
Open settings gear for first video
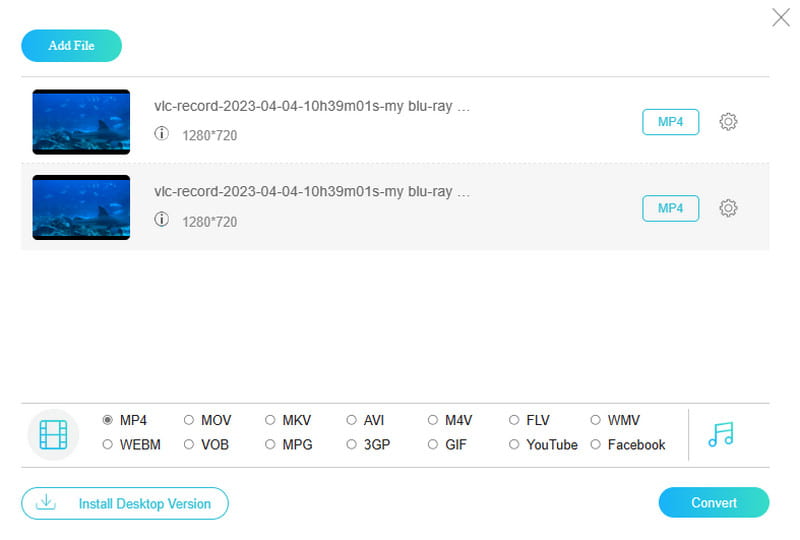(x=728, y=121)
